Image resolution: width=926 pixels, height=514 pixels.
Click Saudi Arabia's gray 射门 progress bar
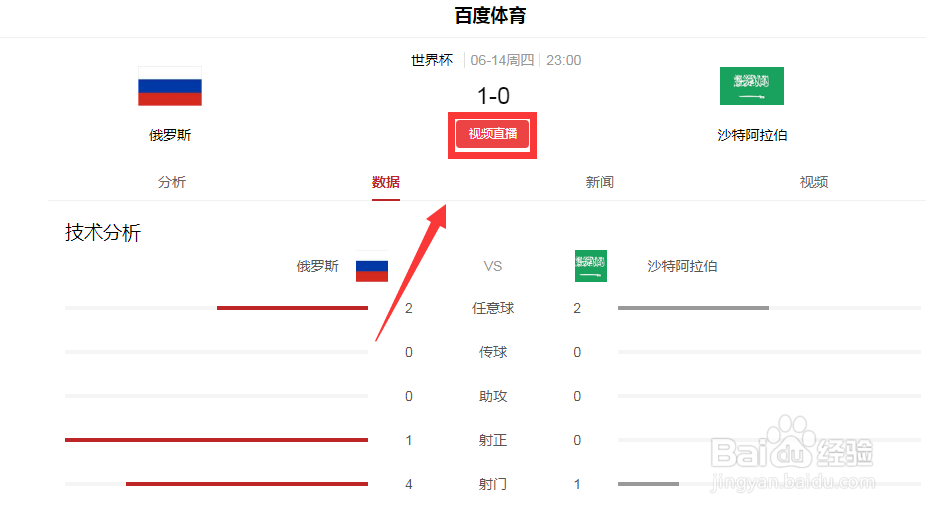pos(648,484)
